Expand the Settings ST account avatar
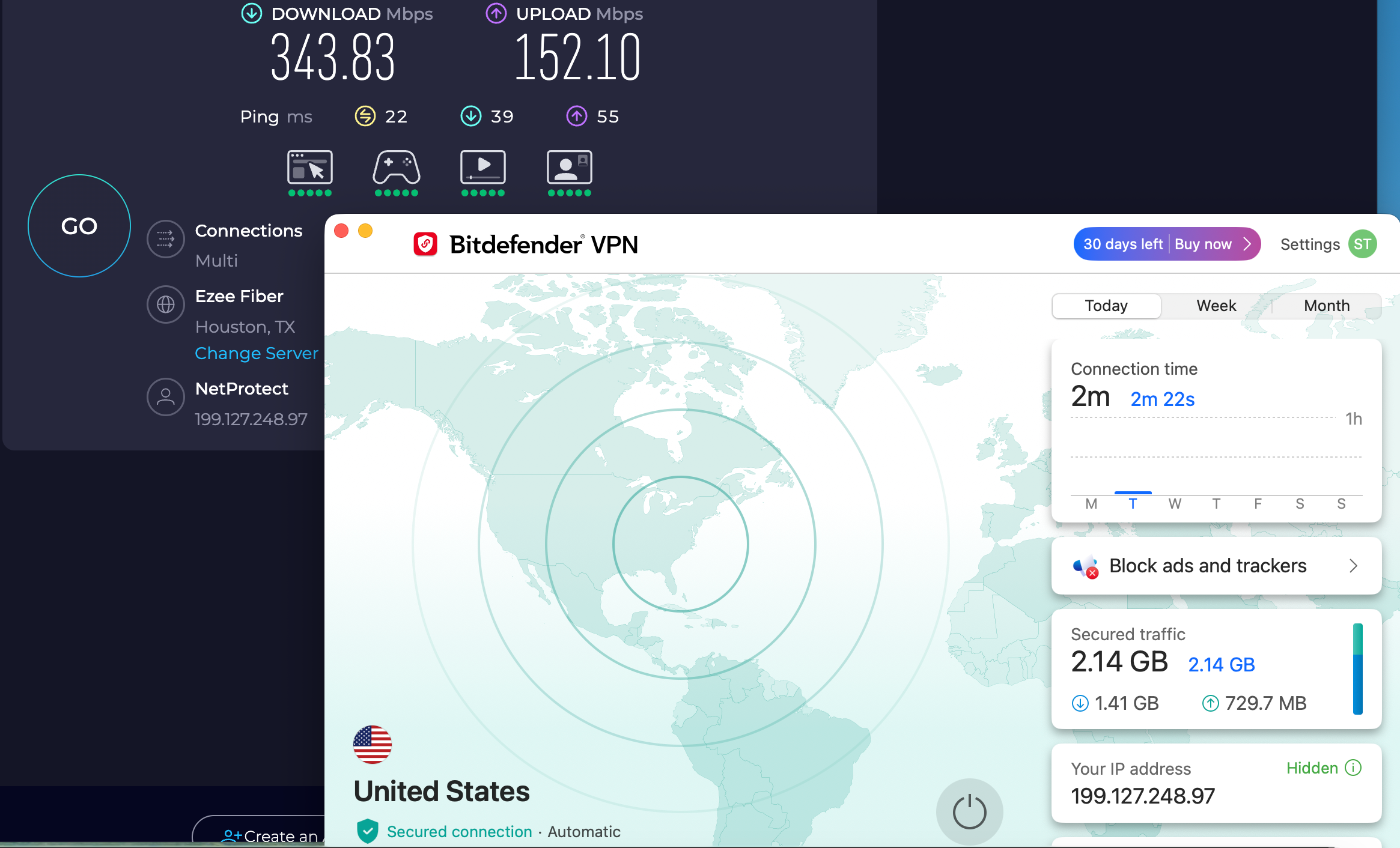This screenshot has height=848, width=1400. pos(1362,244)
